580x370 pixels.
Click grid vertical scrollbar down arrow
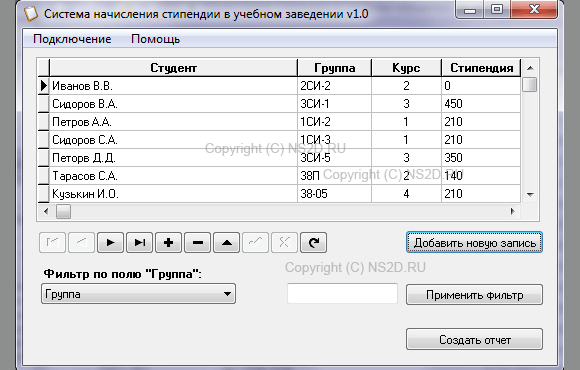pos(530,194)
